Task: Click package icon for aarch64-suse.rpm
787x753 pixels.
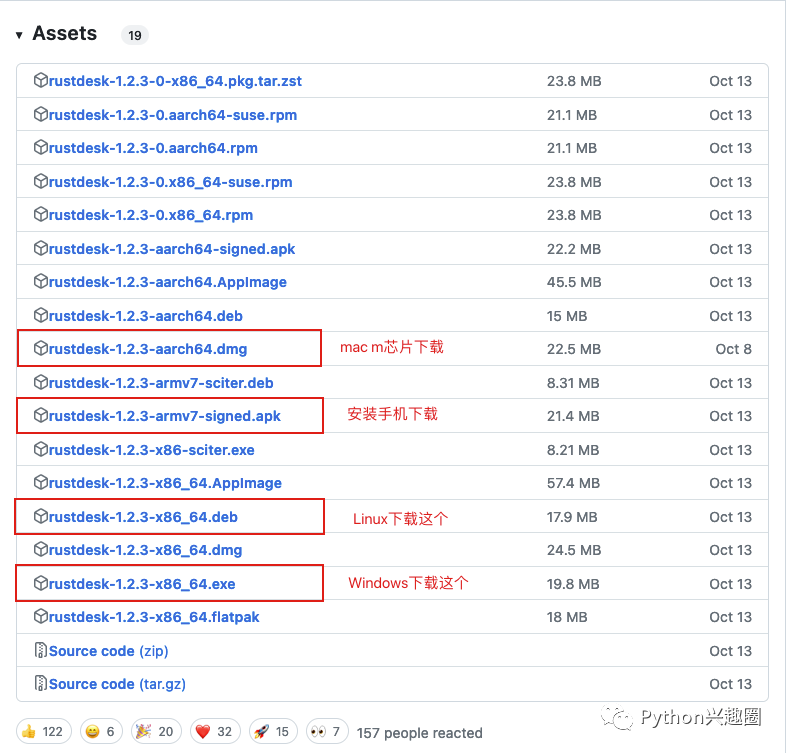Action: [41, 114]
